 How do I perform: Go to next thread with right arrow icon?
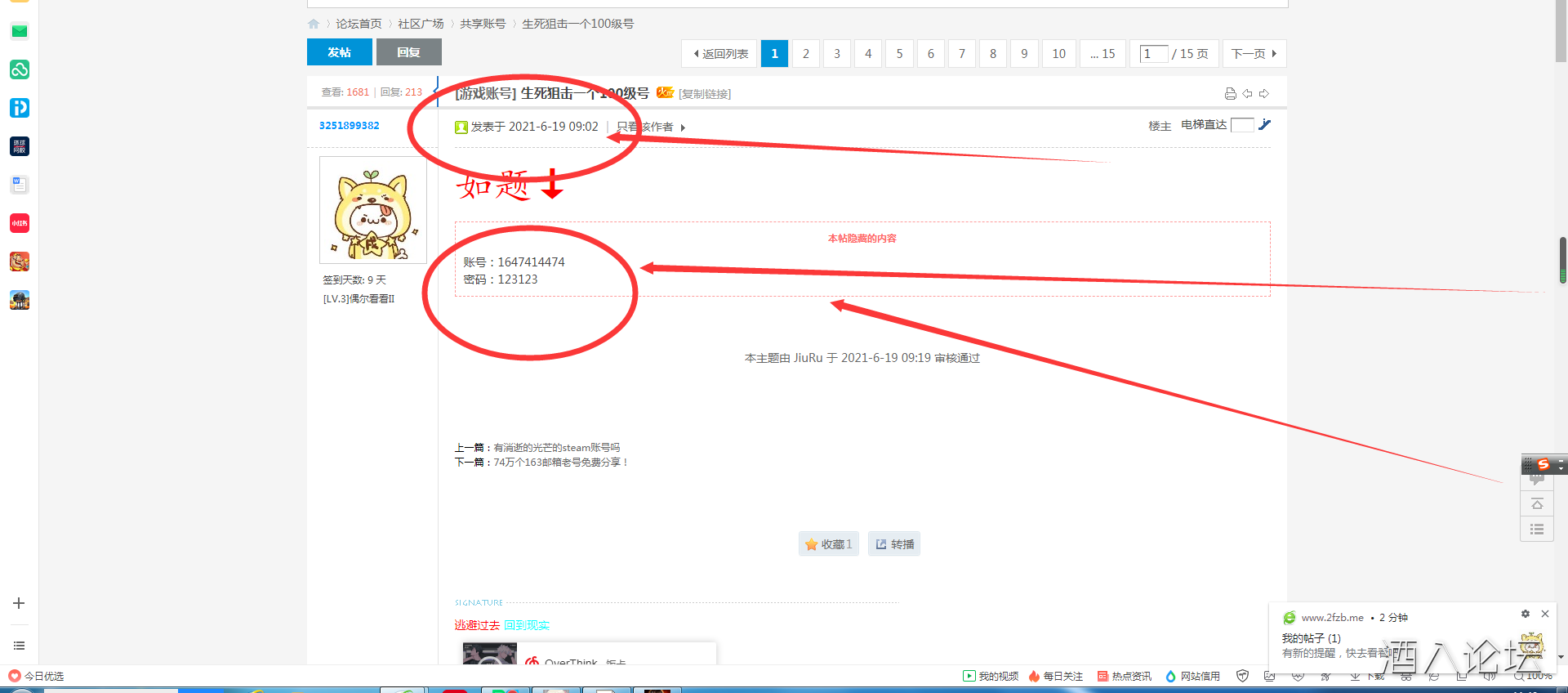coord(1264,93)
